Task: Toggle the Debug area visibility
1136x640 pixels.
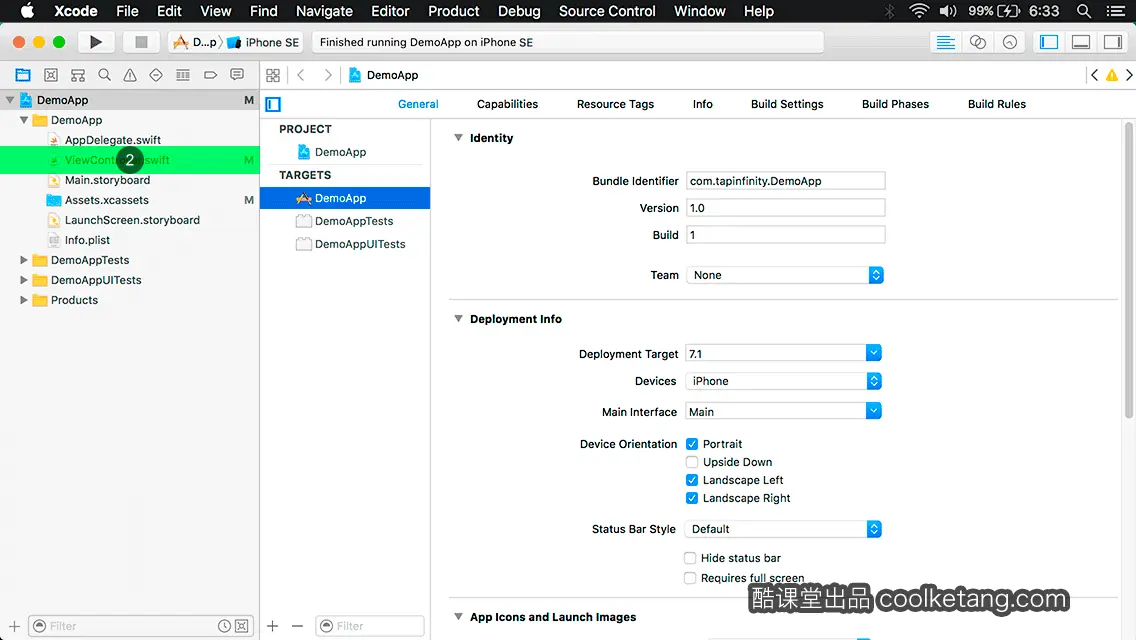Action: pyautogui.click(x=1080, y=42)
